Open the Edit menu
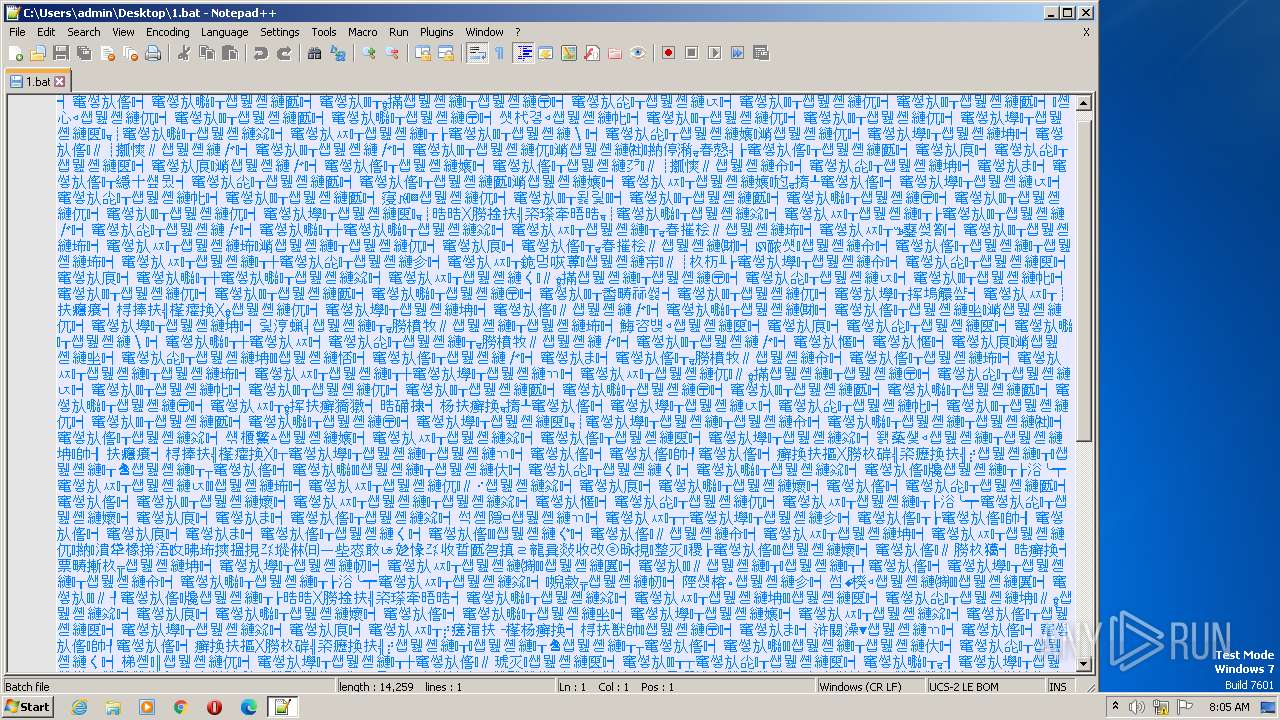This screenshot has height=720, width=1280. [x=46, y=32]
